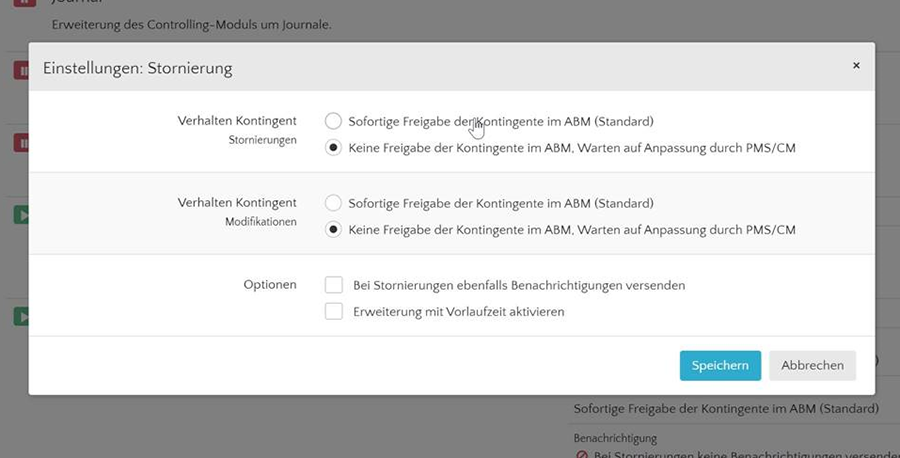This screenshot has width=900, height=458.
Task: Click background text 'Sofortige Freigabe' below the dialog
Action: [726, 408]
